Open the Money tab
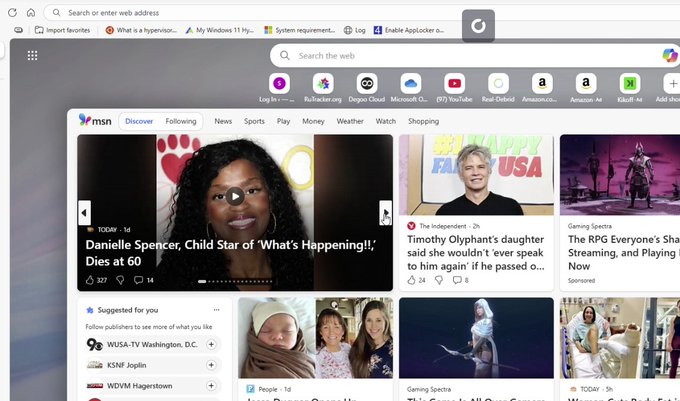The image size is (680, 401). (313, 121)
